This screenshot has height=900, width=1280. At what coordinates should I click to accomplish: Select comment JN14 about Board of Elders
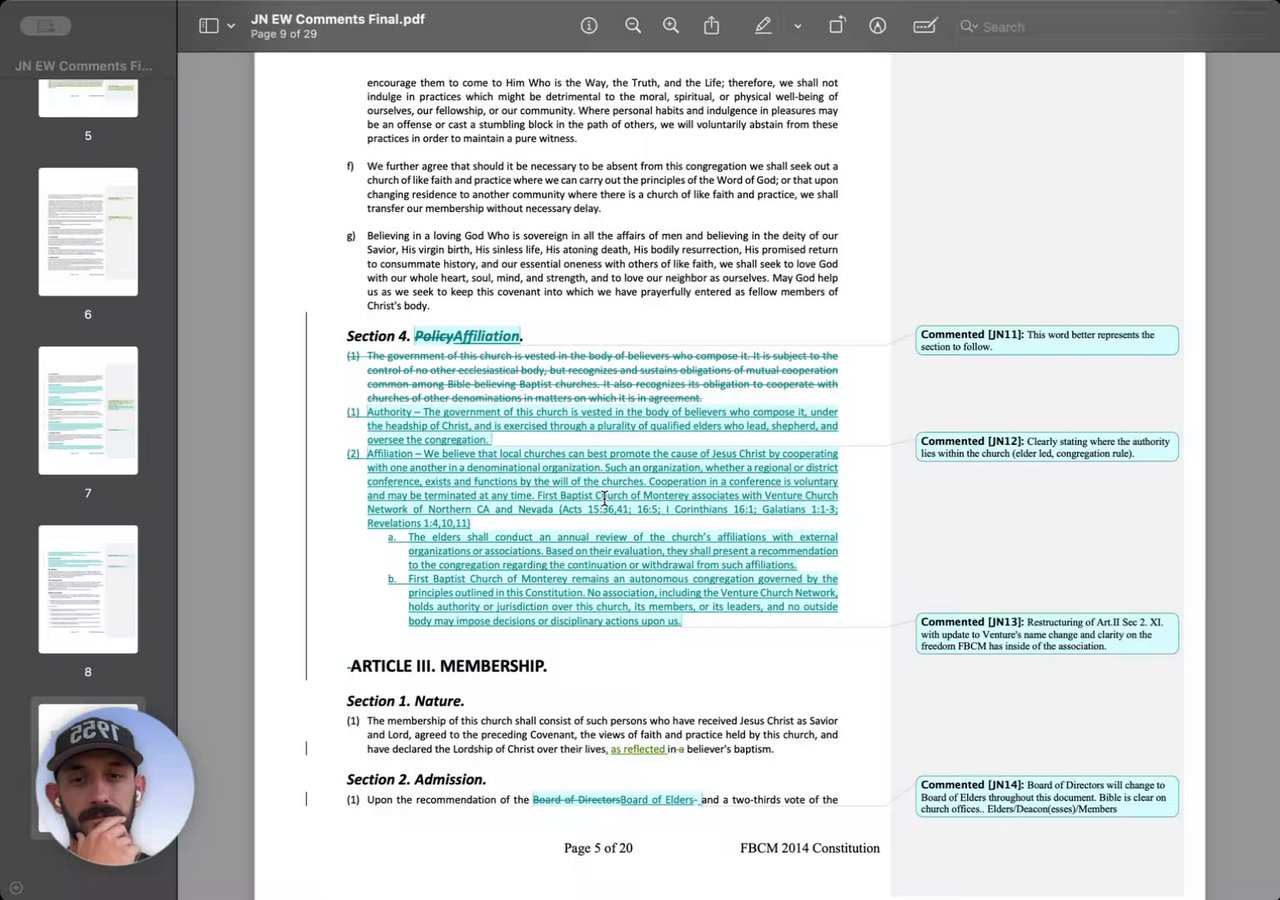[1047, 797]
